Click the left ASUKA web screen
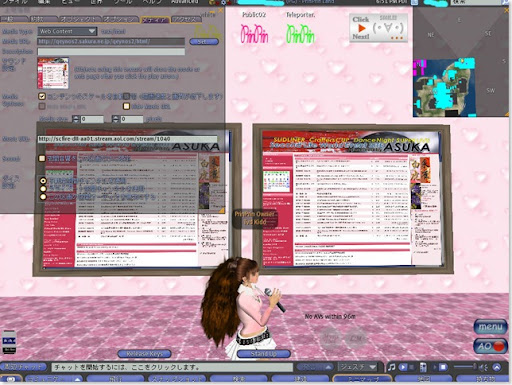The image size is (512, 385). pos(137,199)
